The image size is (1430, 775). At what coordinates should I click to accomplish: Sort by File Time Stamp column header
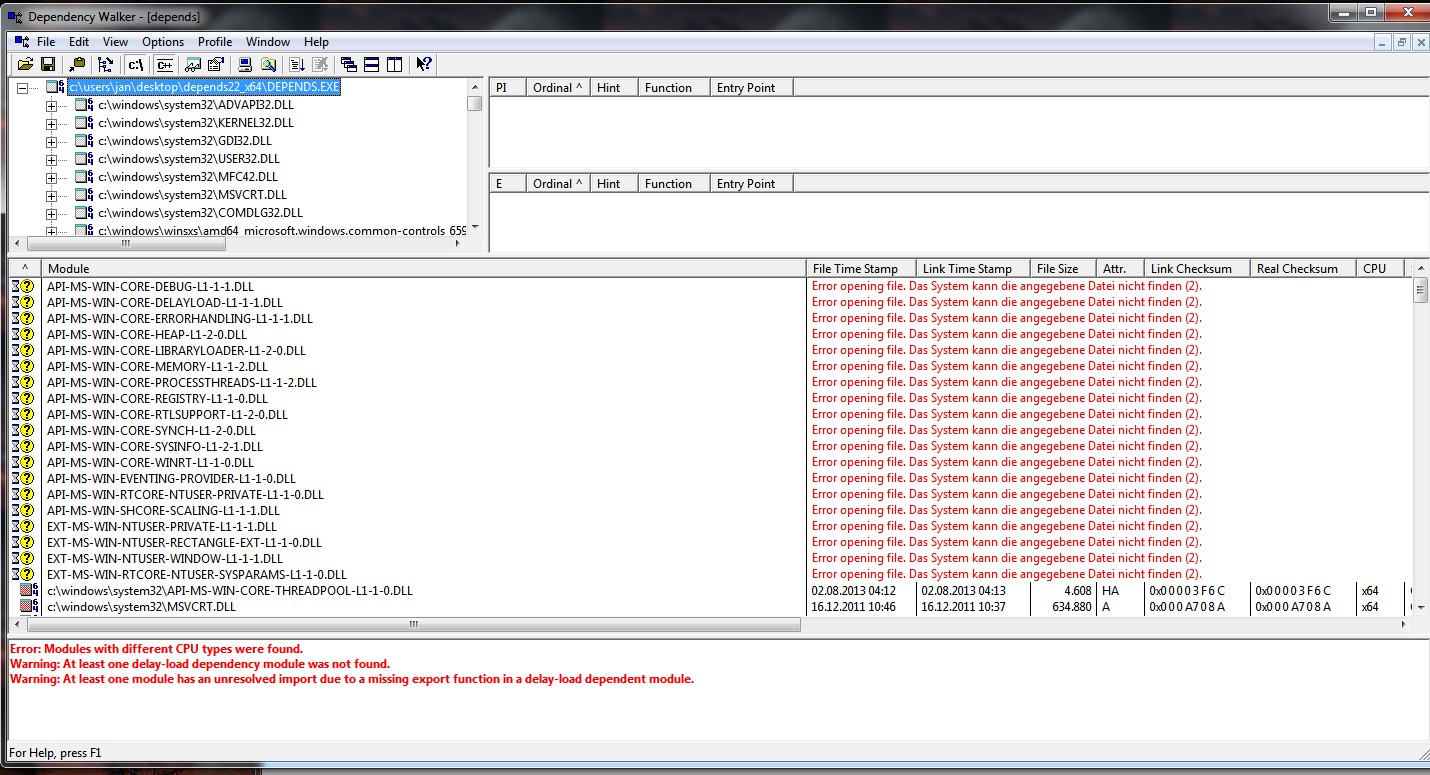(x=861, y=268)
